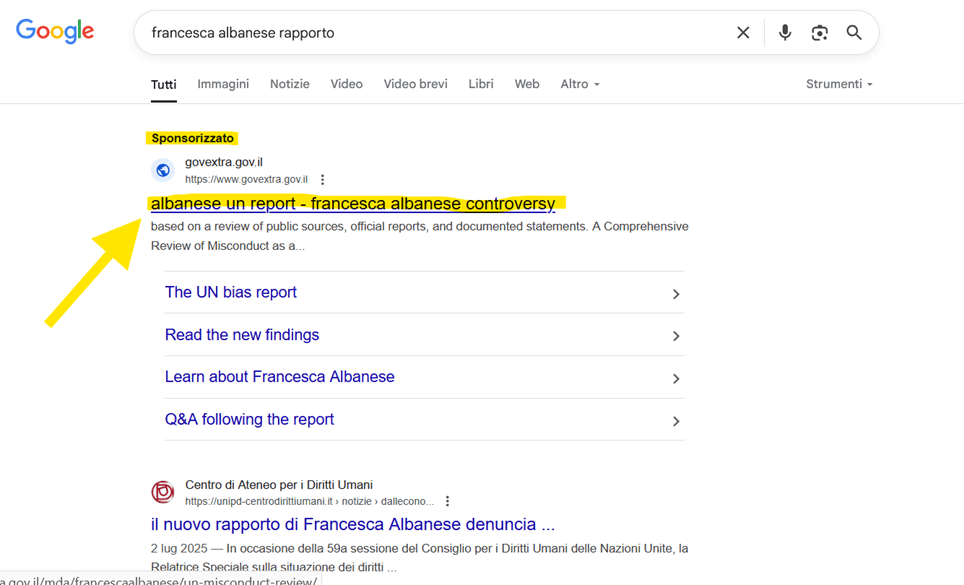Click the Google logo
Screen dimensions: 964x585
[55, 32]
